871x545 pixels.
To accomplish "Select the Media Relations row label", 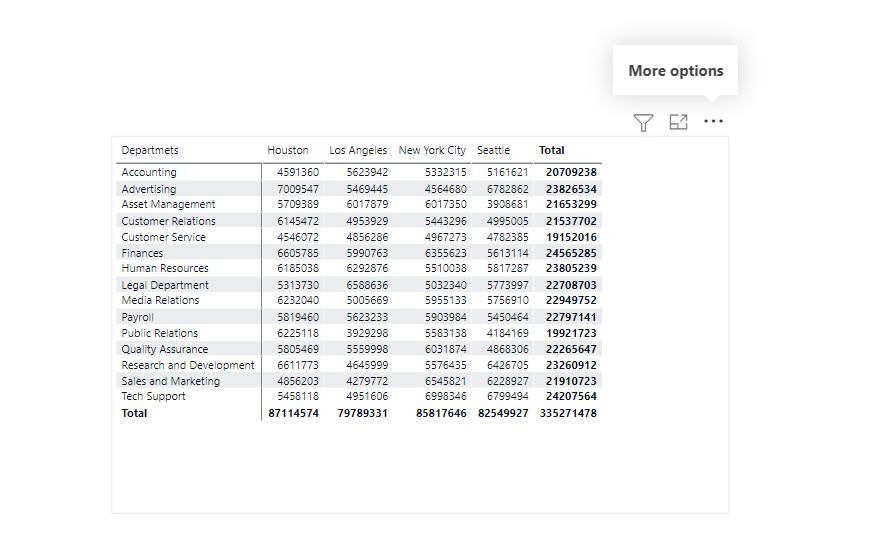I will [x=160, y=301].
